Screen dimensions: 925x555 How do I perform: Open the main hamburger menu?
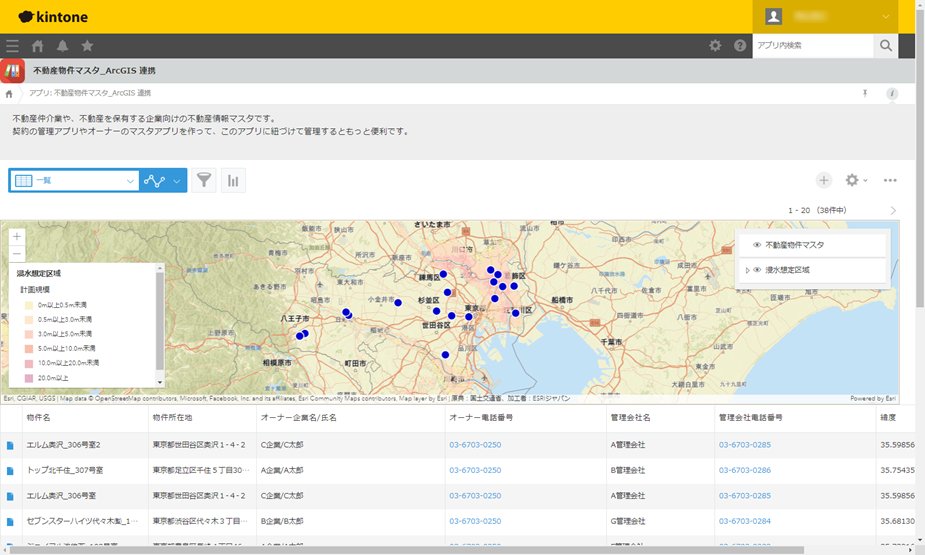point(12,46)
